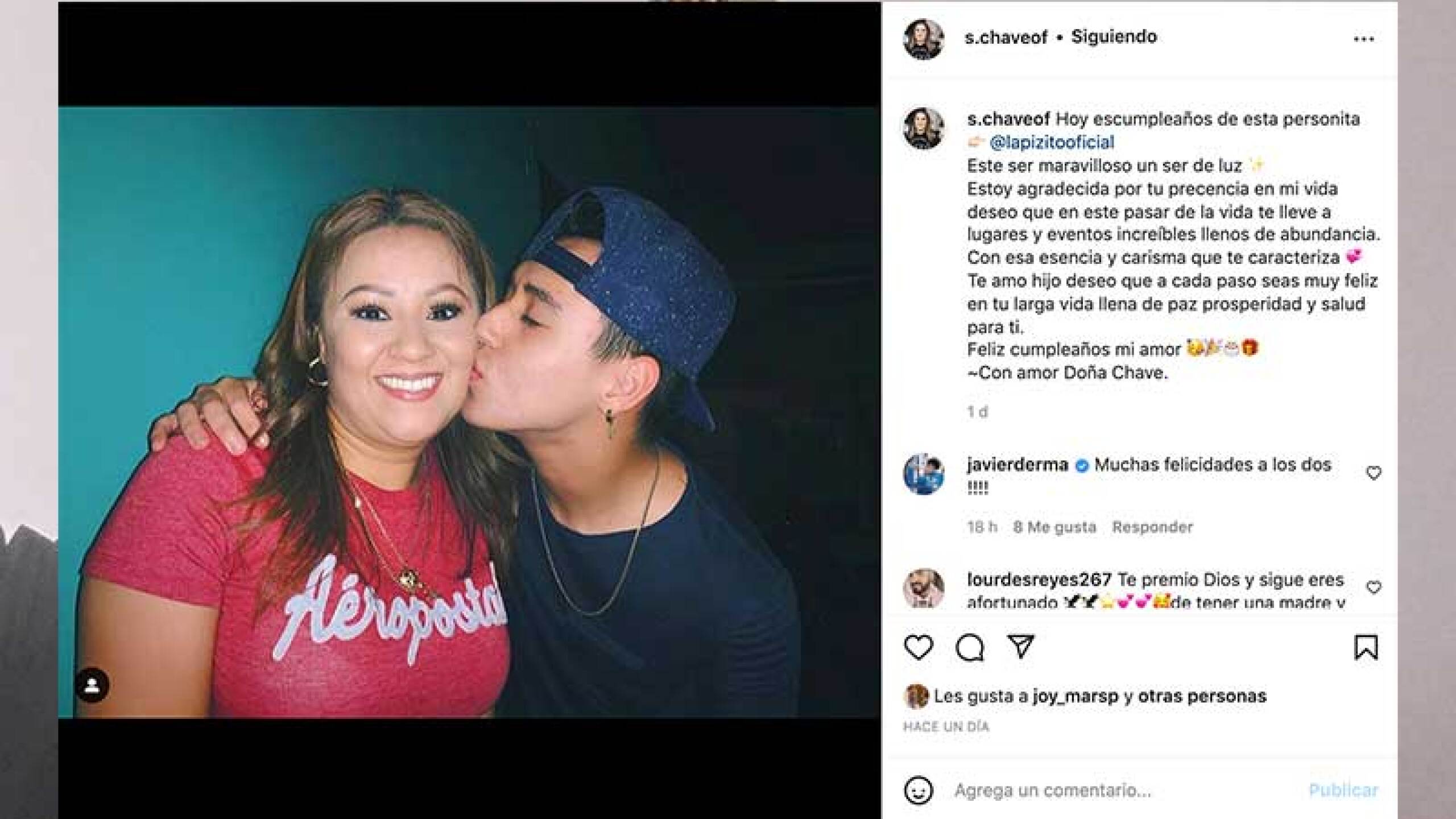Click Responder under javierderma's comment
1456x819 pixels.
click(1152, 527)
